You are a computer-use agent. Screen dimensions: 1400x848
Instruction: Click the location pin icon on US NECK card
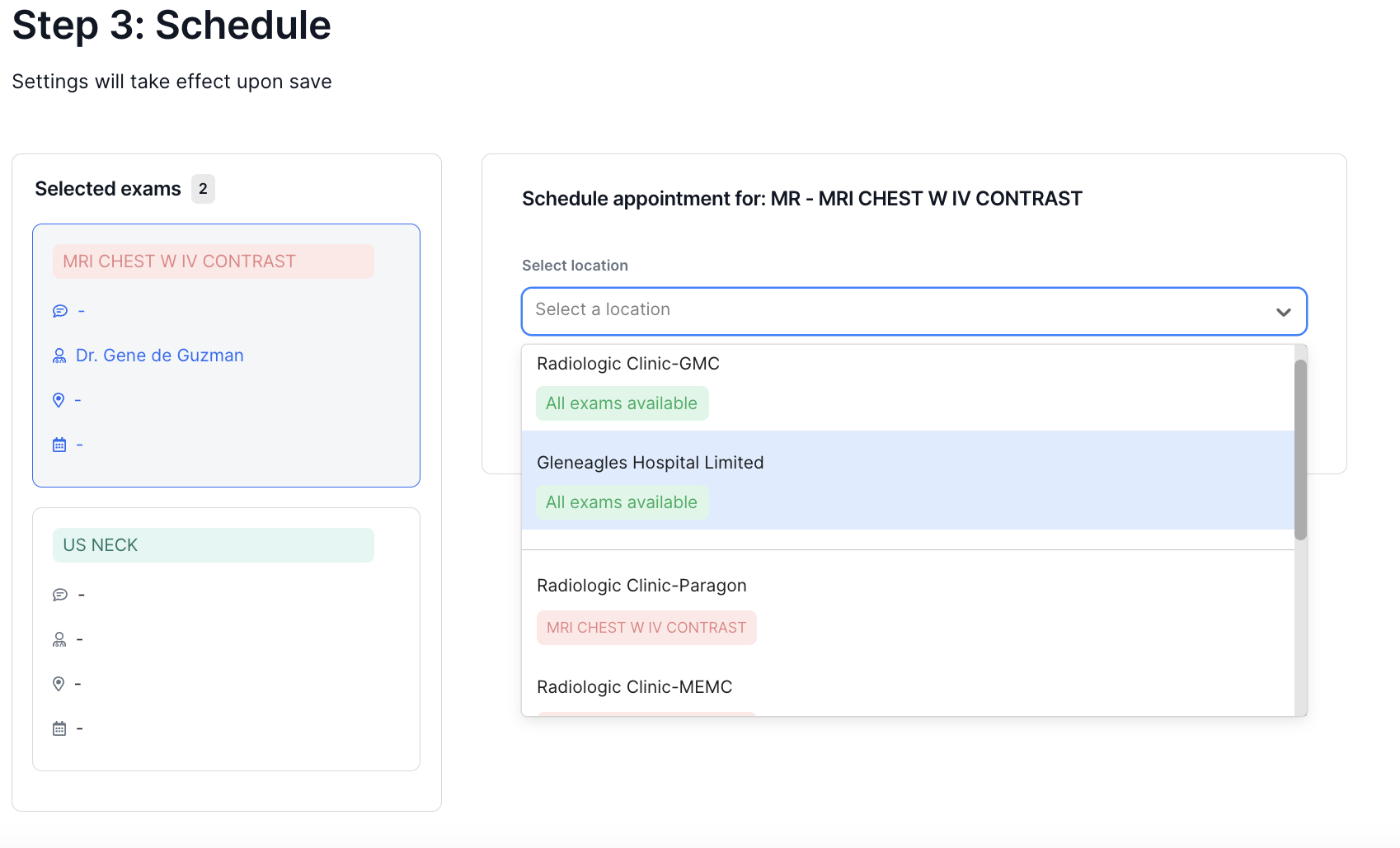(59, 683)
